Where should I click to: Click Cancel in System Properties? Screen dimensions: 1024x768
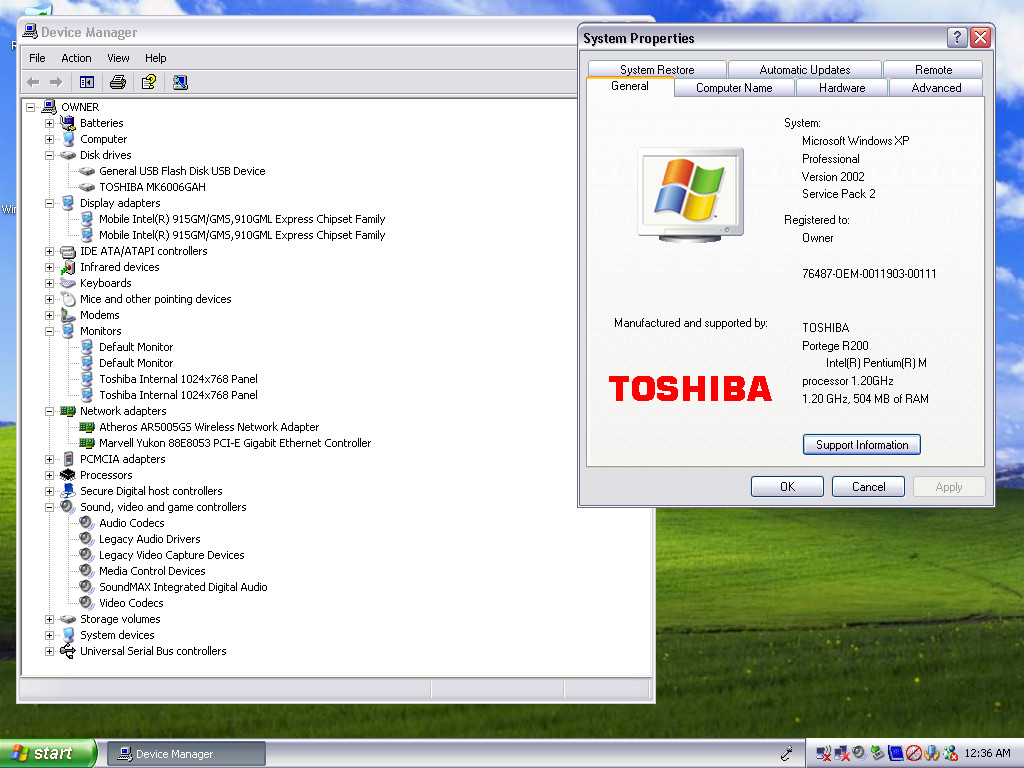pyautogui.click(x=869, y=487)
